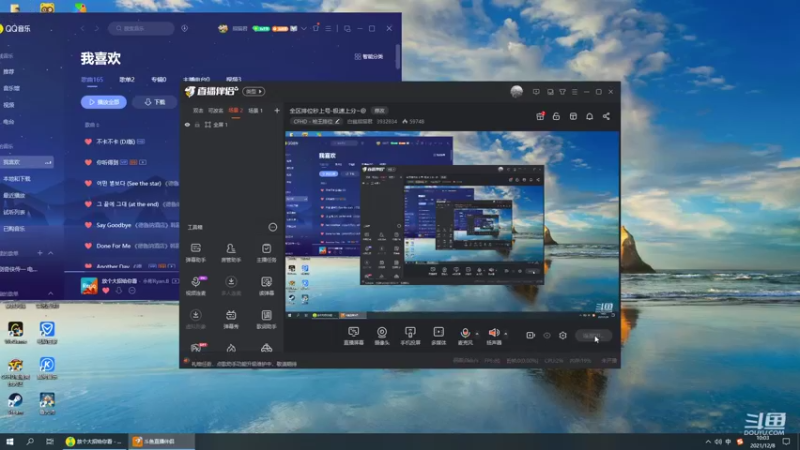Open the Steam desktop shortcut

(x=15, y=404)
